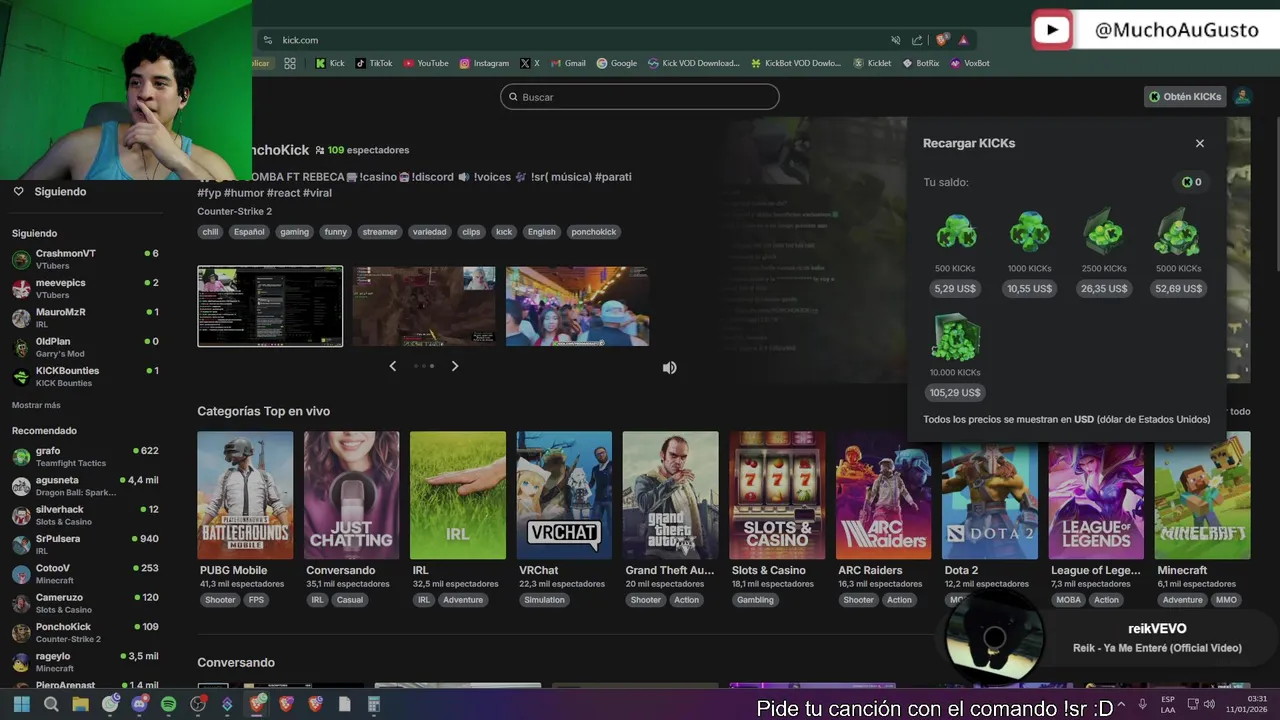The height and width of the screenshot is (720, 1280).
Task: Buy 5000 KICKs for 52,69 US$
Action: tap(1178, 288)
